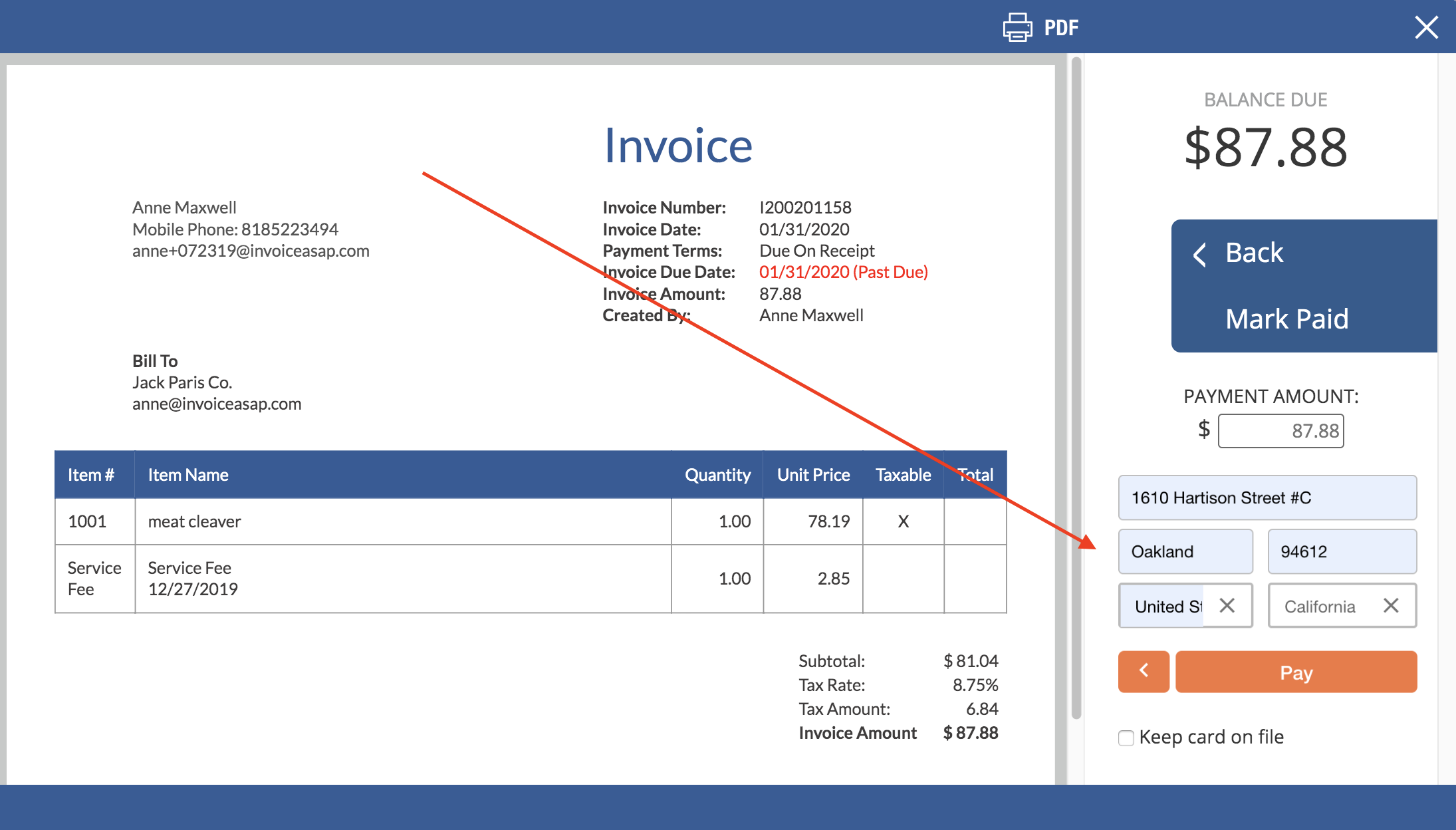Select the Oakland city field
The height and width of the screenshot is (830, 1456).
[1185, 551]
